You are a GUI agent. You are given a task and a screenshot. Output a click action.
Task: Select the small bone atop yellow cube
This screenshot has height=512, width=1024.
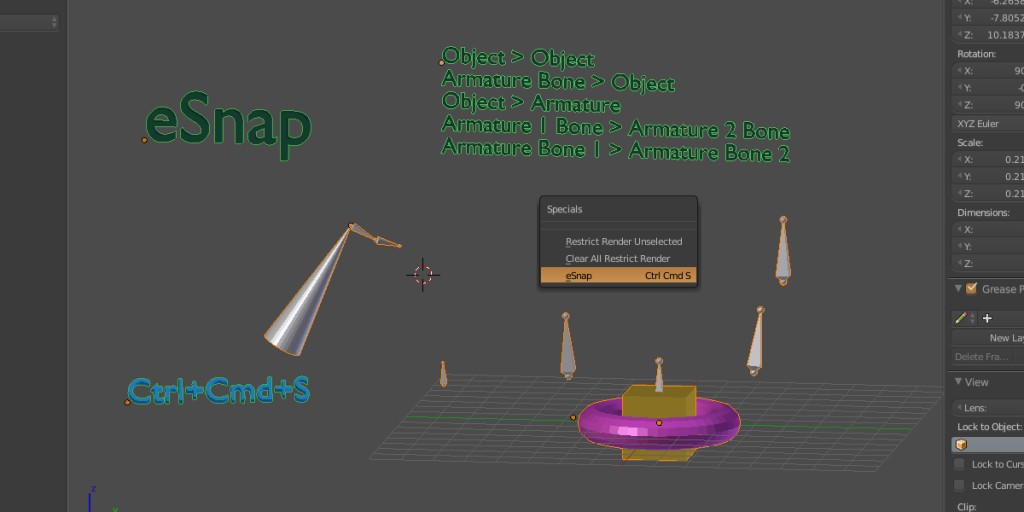click(660, 376)
